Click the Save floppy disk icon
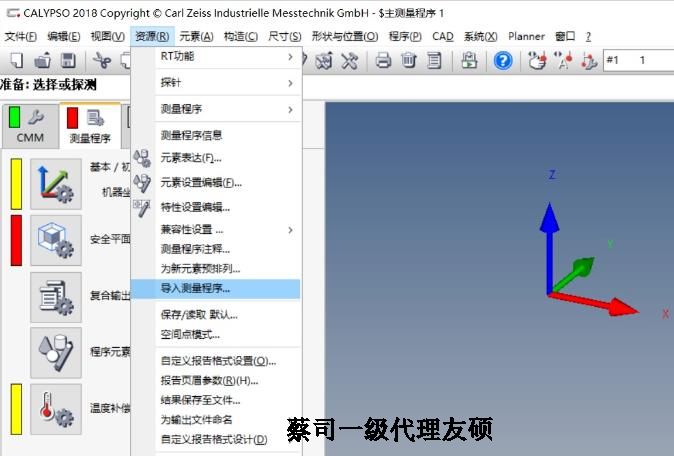Screen dimensions: 674x456 [x=68, y=60]
